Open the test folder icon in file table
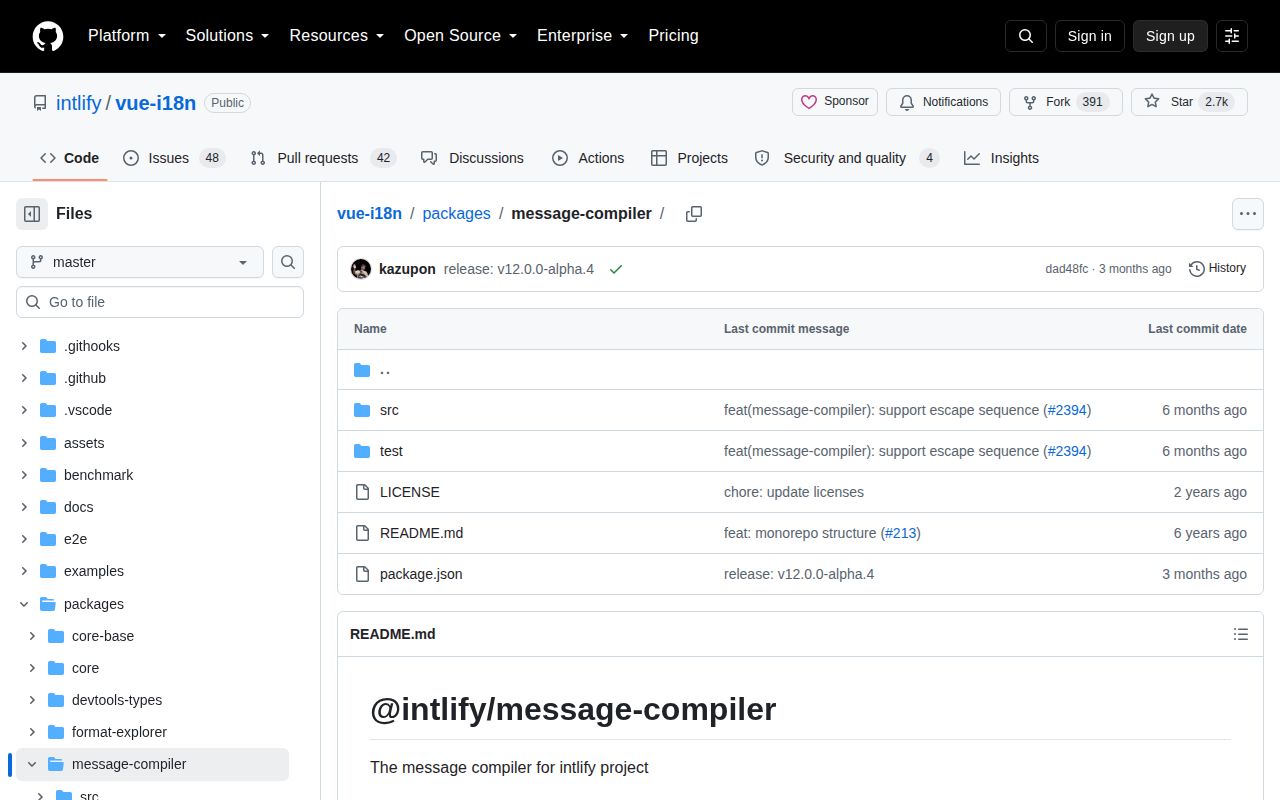 (x=362, y=451)
